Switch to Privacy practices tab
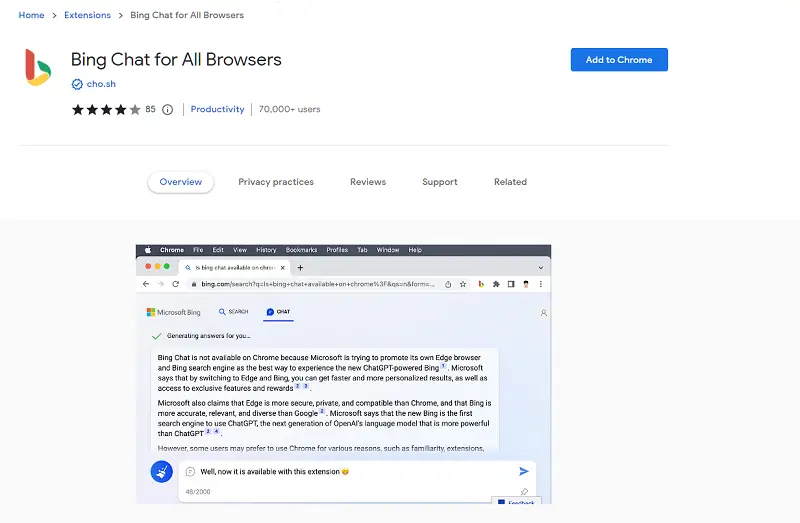800x523 pixels. click(276, 182)
